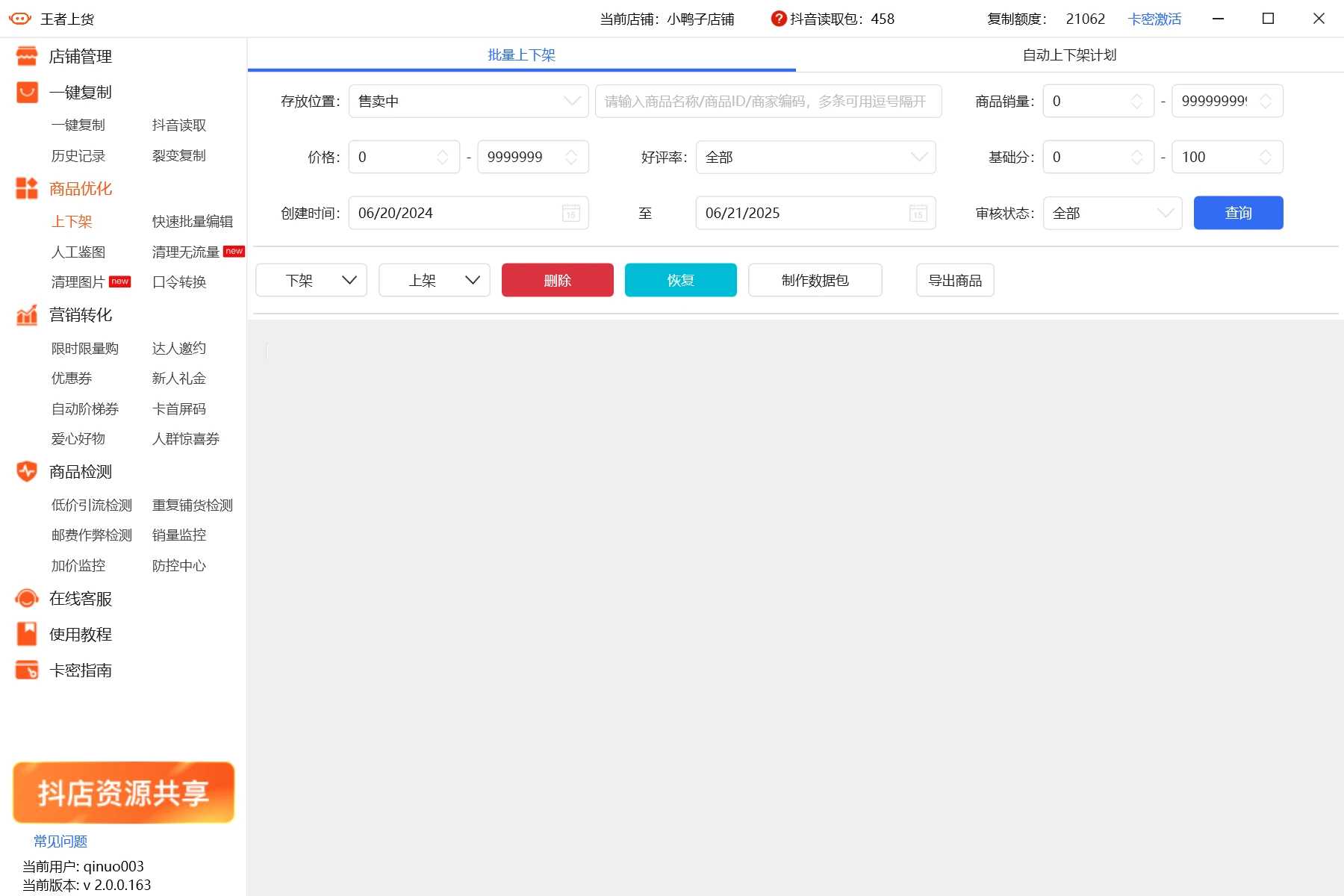This screenshot has height=896, width=1344.
Task: Click the 卡密指南 card icon
Action: (x=27, y=670)
